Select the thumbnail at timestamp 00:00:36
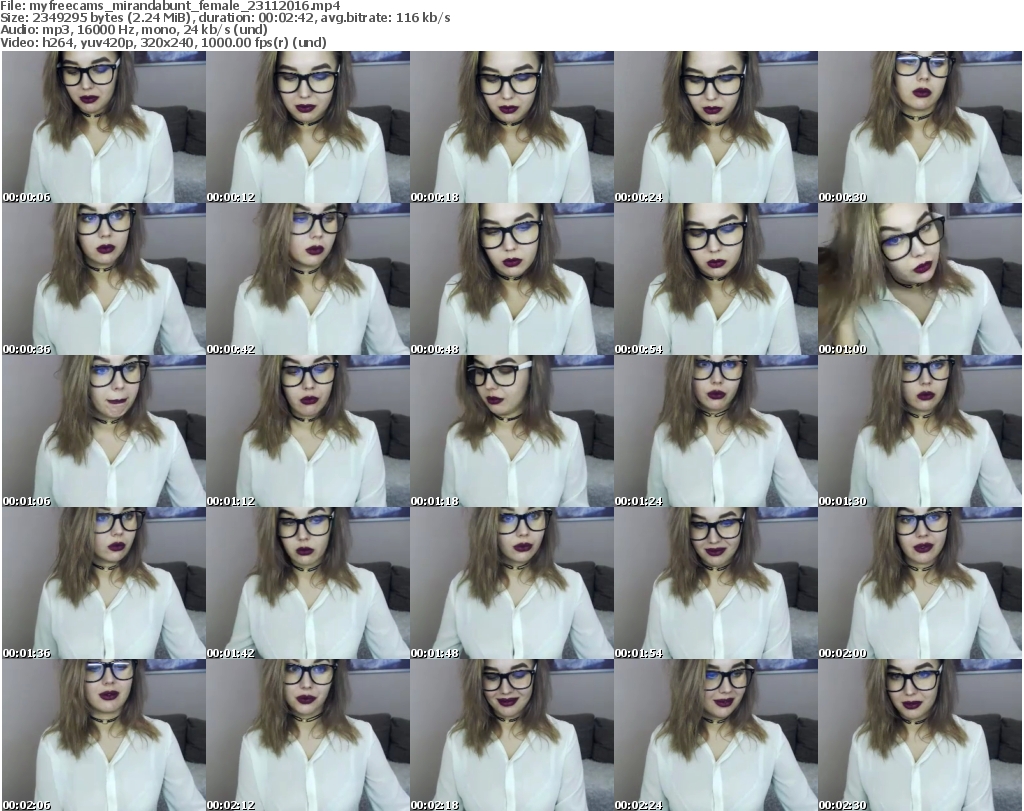1024x811 pixels. [x=104, y=279]
